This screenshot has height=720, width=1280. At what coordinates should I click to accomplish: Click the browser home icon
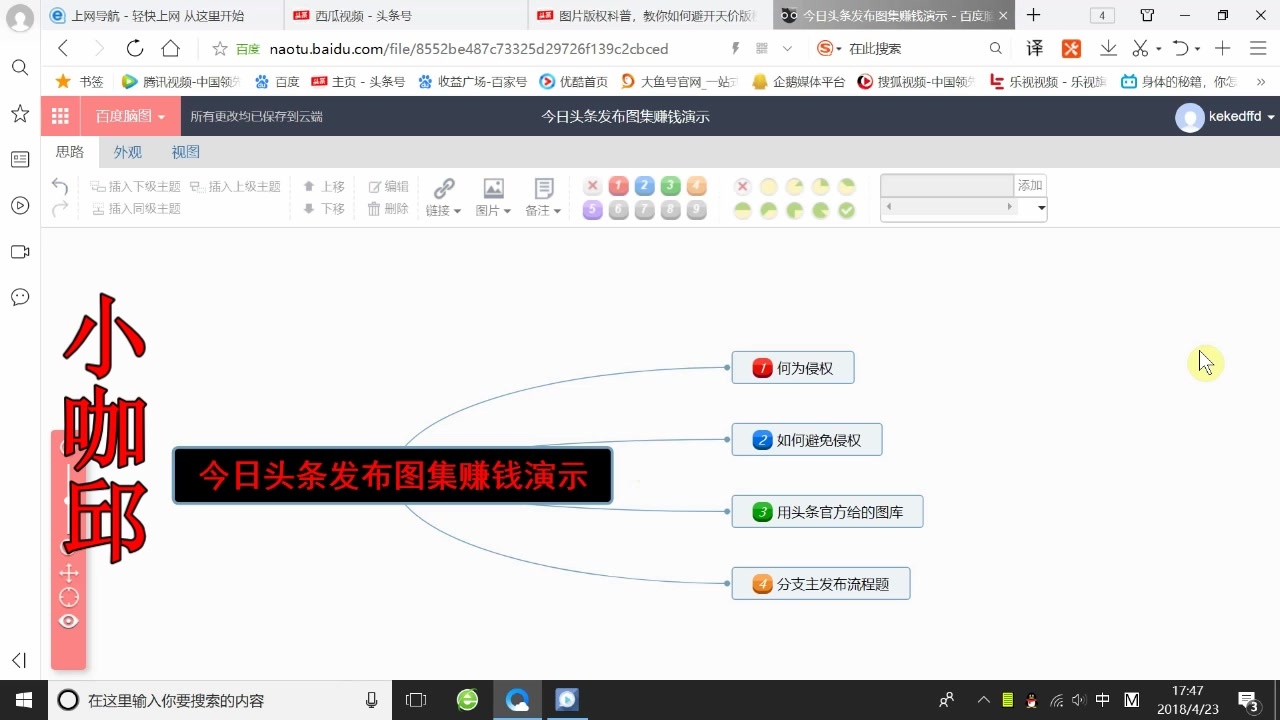click(170, 48)
